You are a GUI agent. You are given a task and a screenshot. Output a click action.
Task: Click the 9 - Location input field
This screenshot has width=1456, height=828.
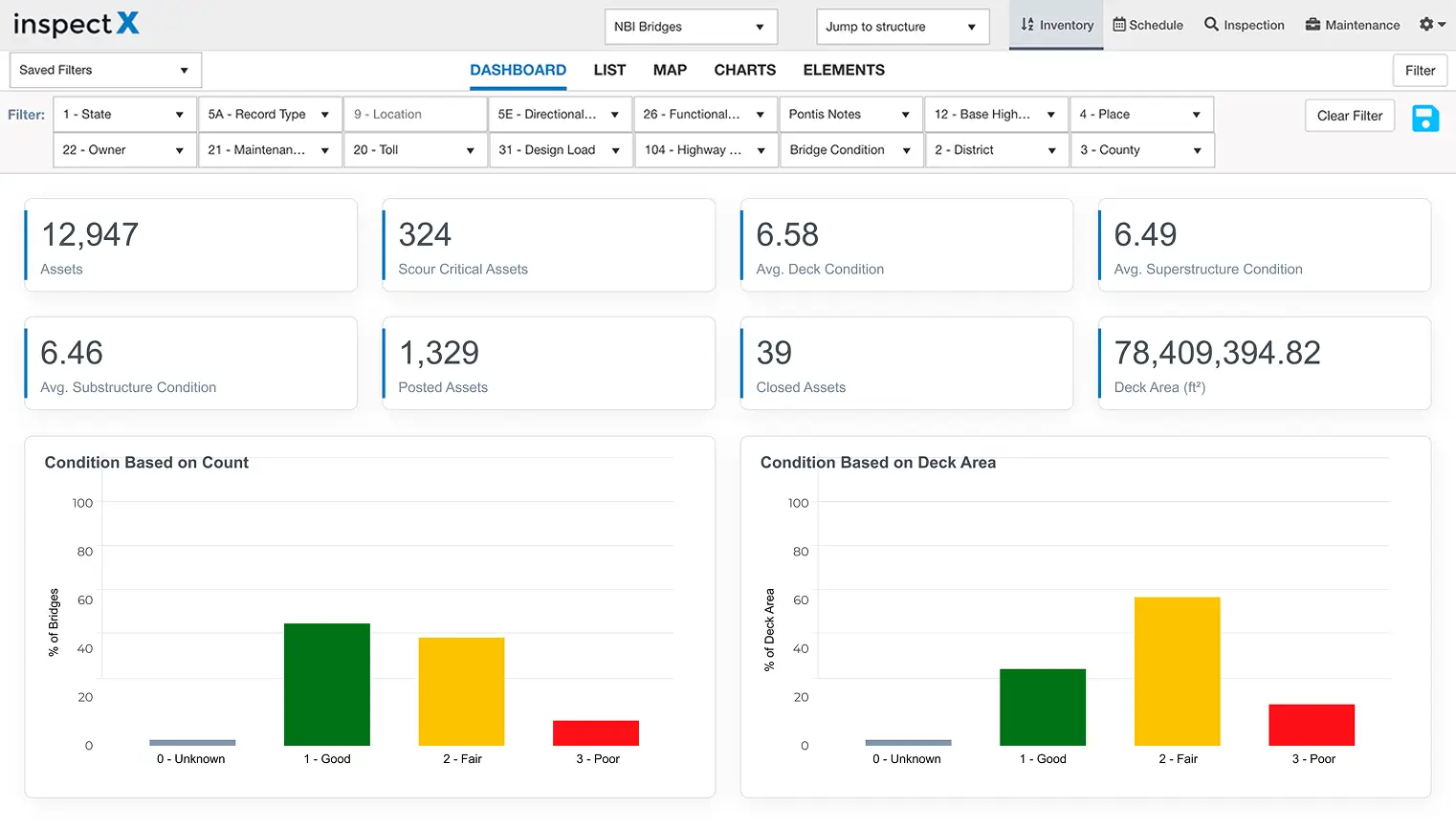point(415,114)
